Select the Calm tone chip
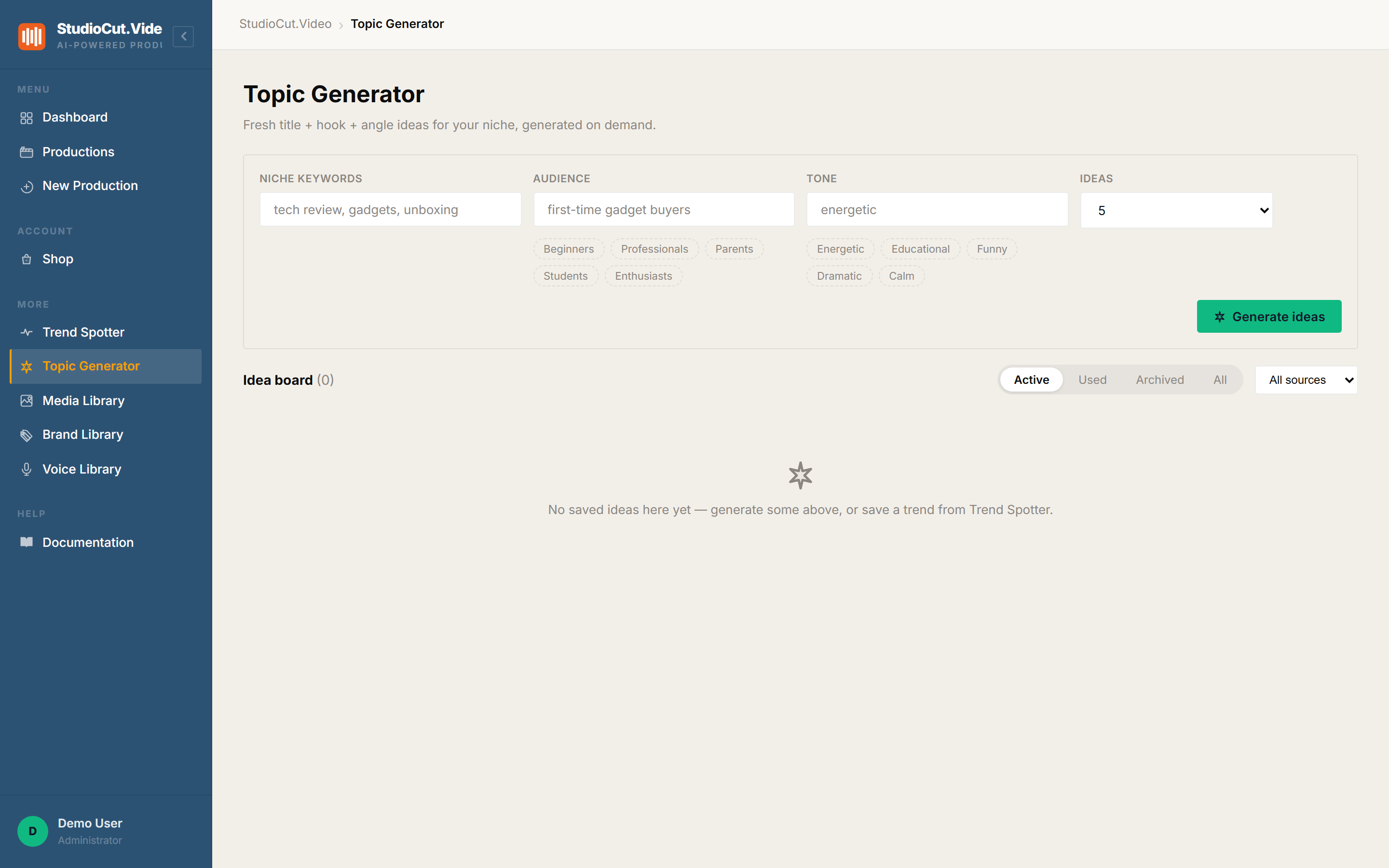This screenshot has height=868, width=1389. pos(902,276)
